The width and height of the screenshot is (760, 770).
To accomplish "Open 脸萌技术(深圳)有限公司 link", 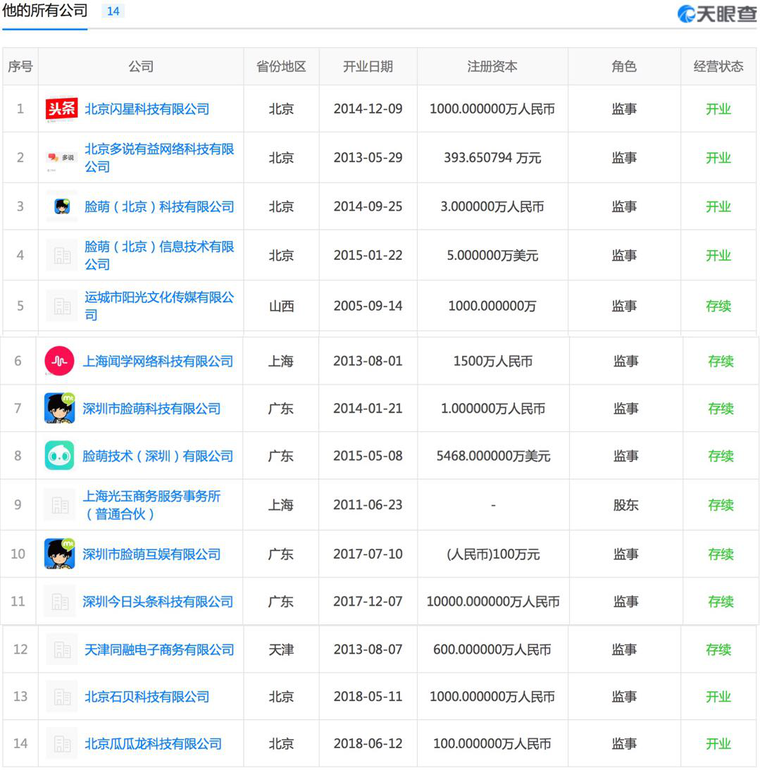I will 158,456.
